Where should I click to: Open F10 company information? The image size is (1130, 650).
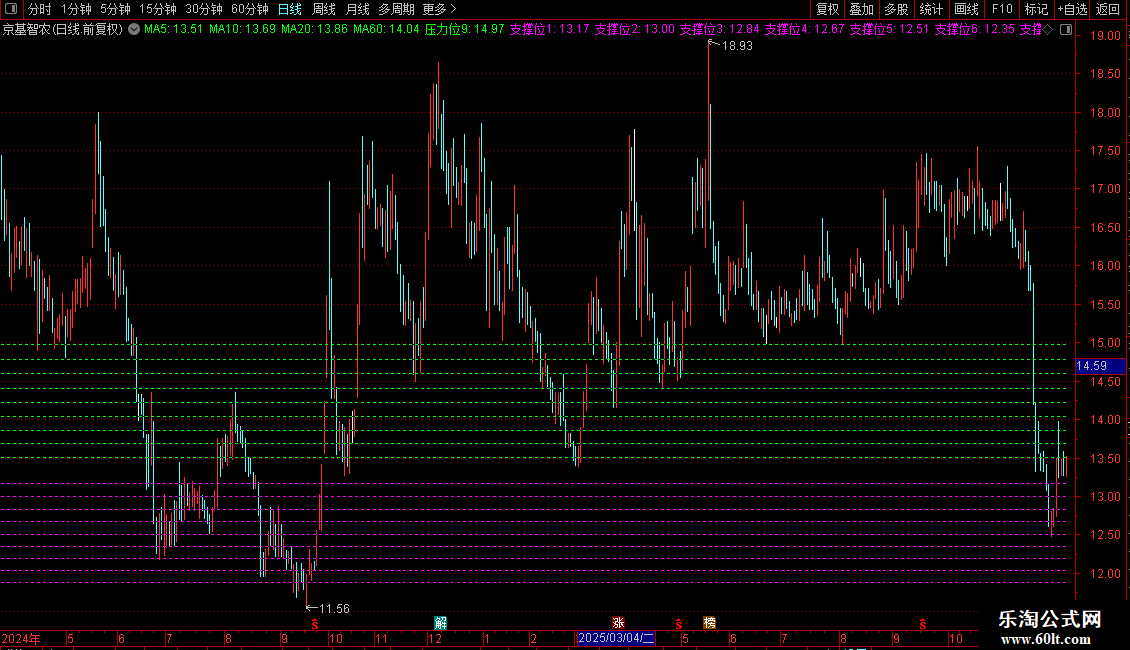1002,9
